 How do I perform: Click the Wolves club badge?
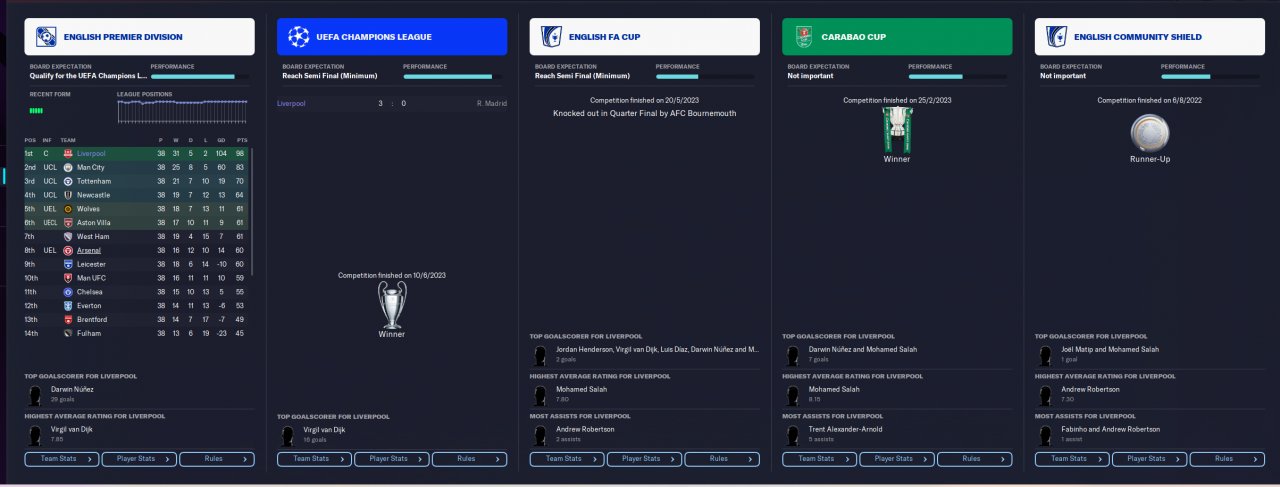coord(68,208)
